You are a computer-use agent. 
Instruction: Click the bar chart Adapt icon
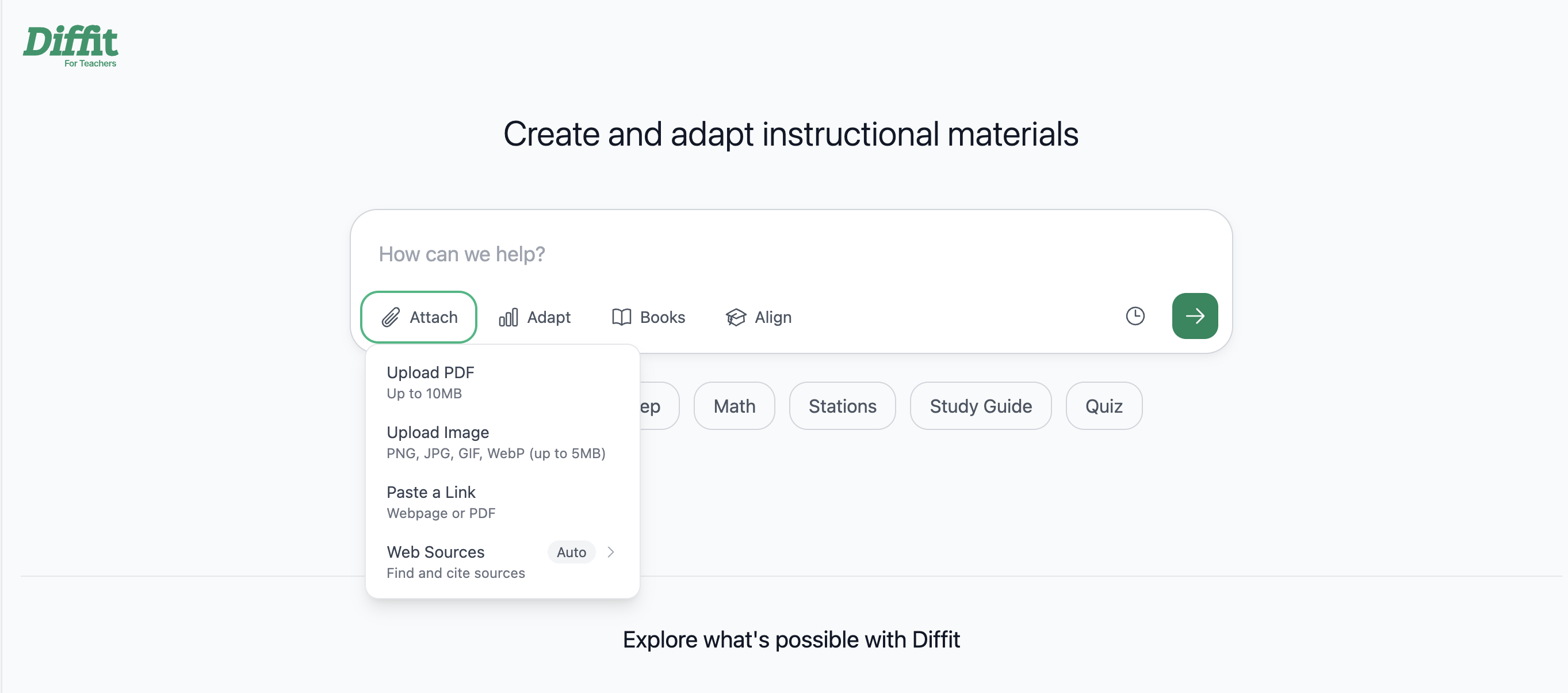point(508,317)
